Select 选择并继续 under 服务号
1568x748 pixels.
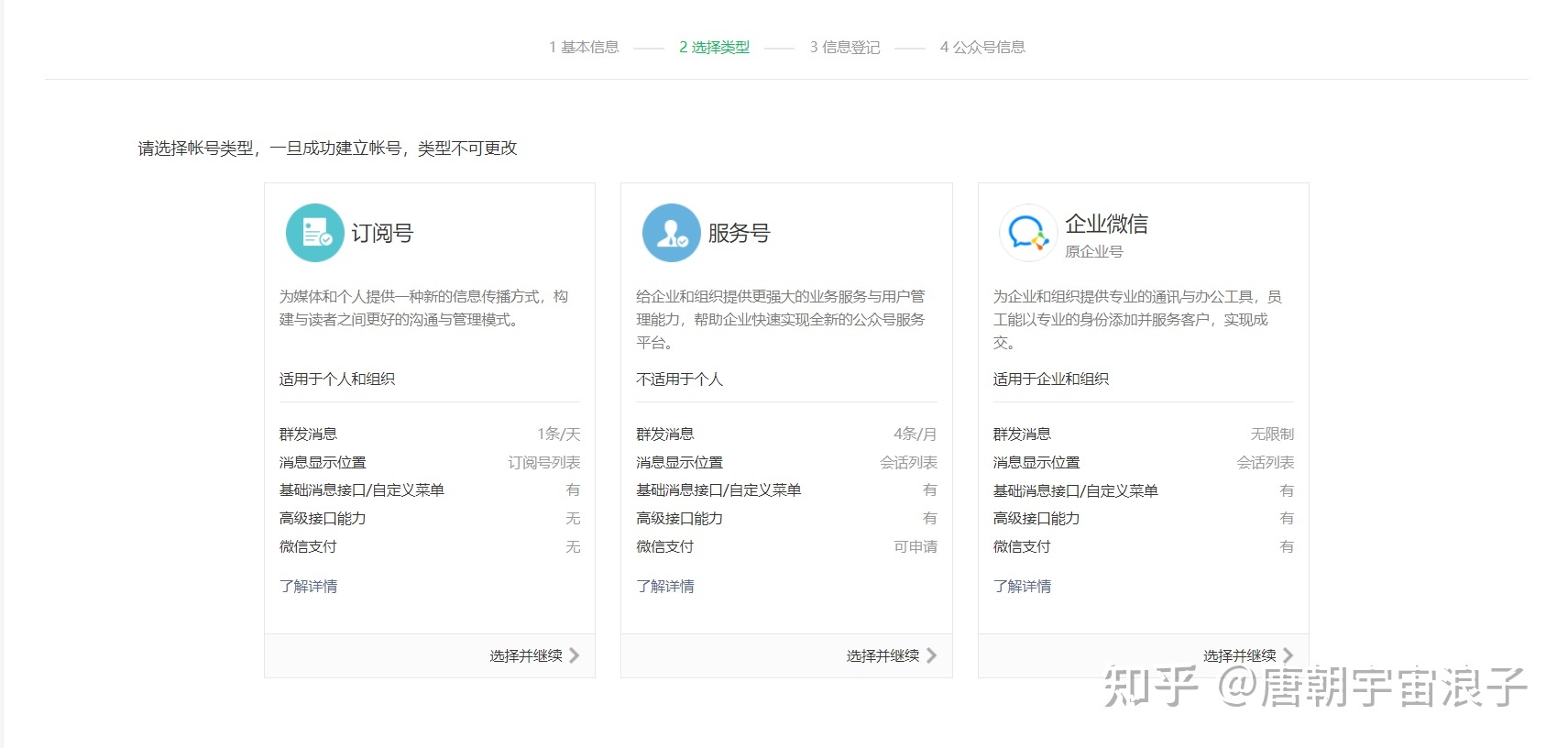pyautogui.click(x=882, y=655)
